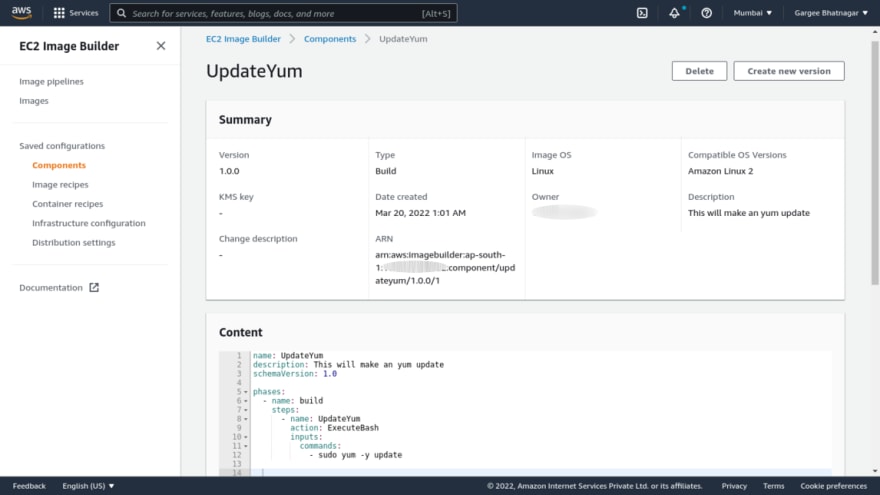Collapse the inputs fold at line 10
The height and width of the screenshot is (495, 880).
pyautogui.click(x=246, y=437)
